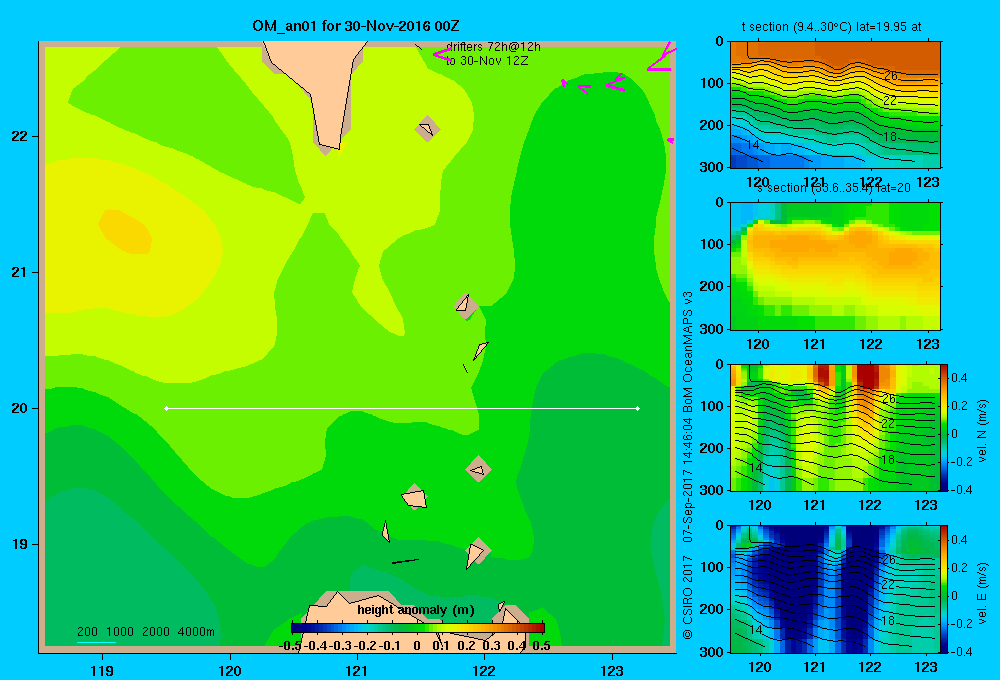Open the northward velocity section panel
The width and height of the screenshot is (1000, 680).
tap(835, 427)
